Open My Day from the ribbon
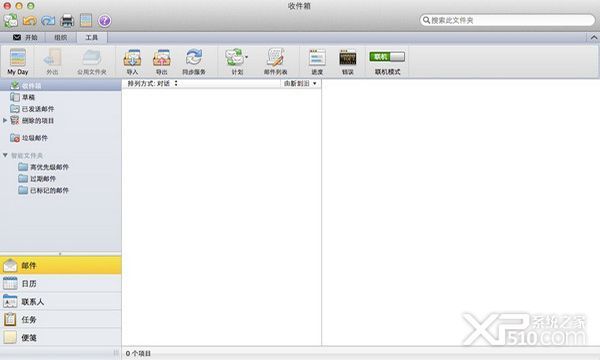 (18, 62)
